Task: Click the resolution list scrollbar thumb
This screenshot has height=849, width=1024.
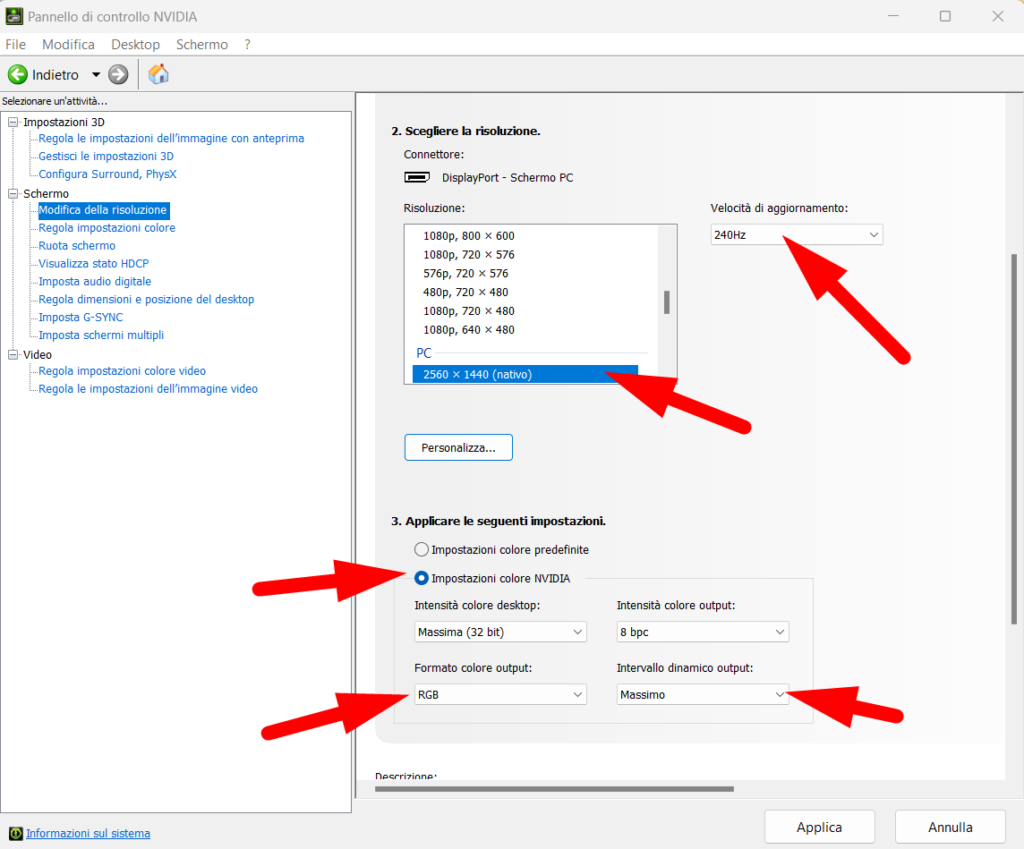Action: [x=667, y=302]
